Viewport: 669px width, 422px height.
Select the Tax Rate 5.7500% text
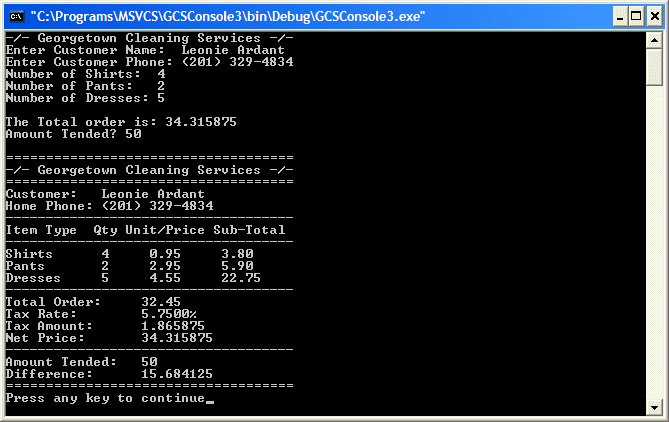pos(169,314)
